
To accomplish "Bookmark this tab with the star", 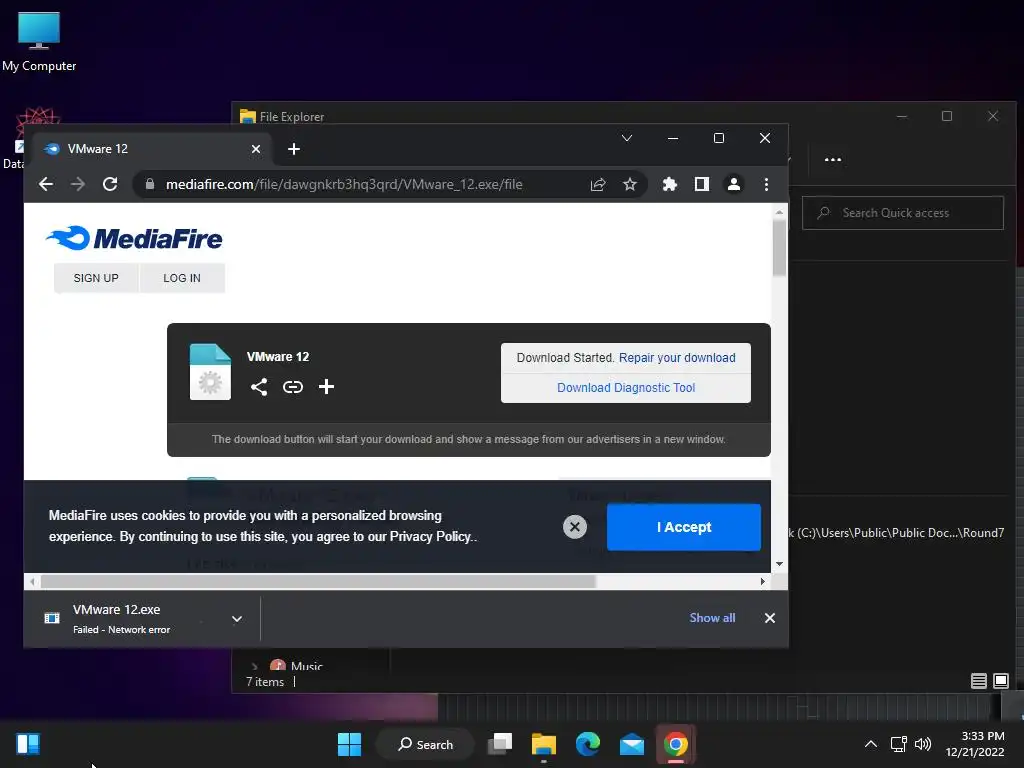I will click(630, 184).
